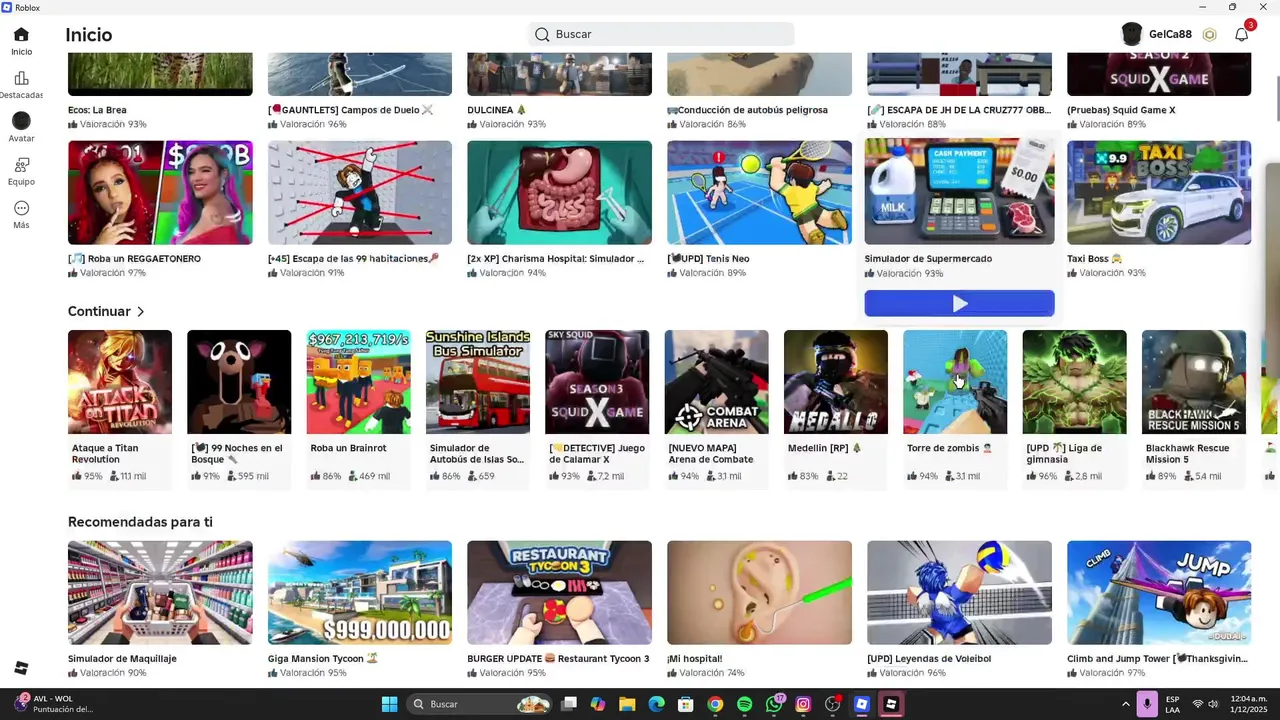1280x720 pixels.
Task: Open the Windows Start button
Action: [x=389, y=704]
